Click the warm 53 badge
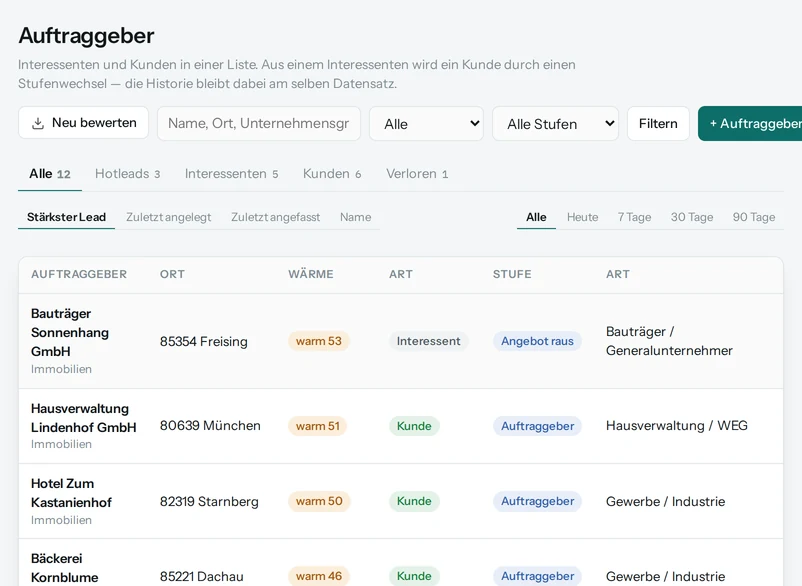 pyautogui.click(x=319, y=341)
